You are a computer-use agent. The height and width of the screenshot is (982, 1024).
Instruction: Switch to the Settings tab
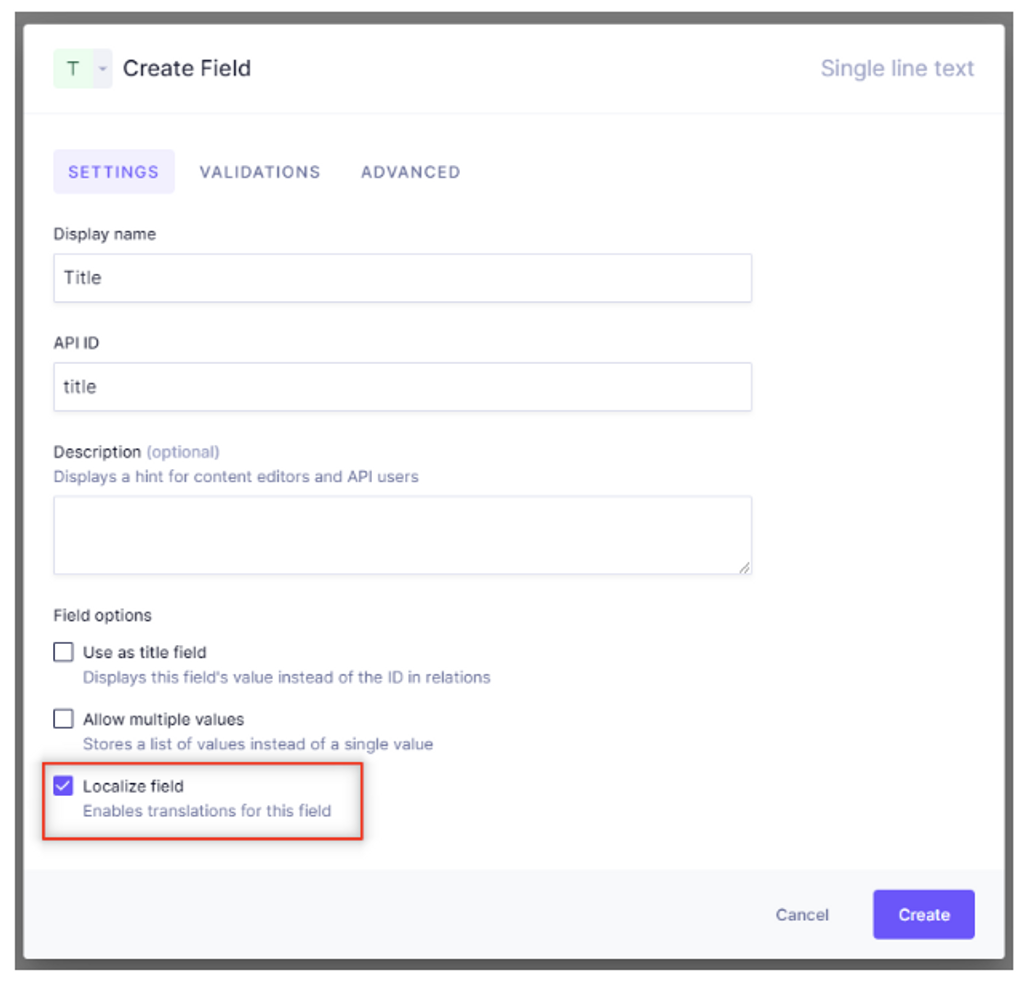pyautogui.click(x=114, y=172)
